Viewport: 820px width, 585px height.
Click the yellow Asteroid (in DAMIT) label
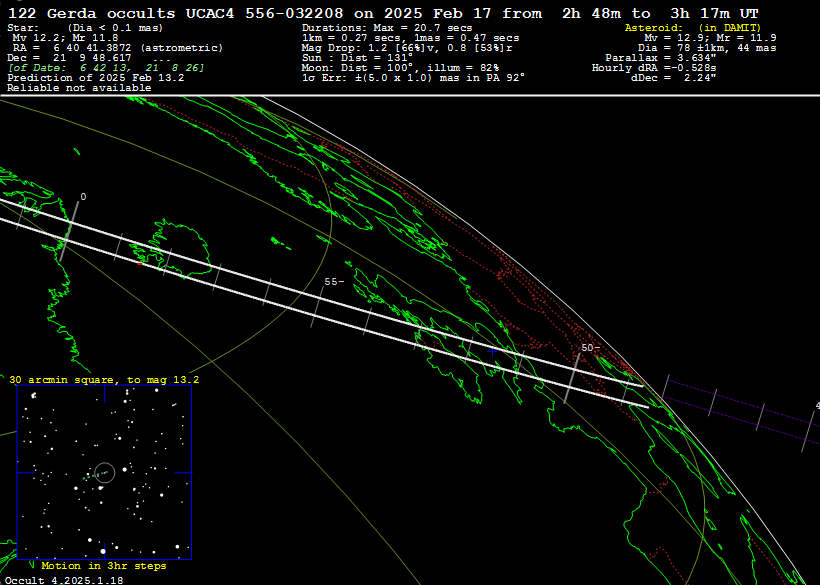692,27
